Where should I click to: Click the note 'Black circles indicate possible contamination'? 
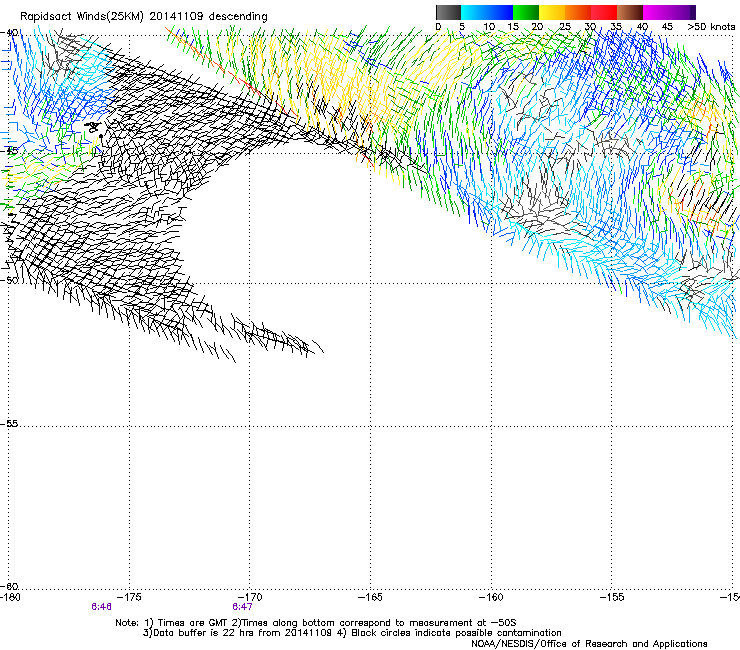(x=456, y=633)
